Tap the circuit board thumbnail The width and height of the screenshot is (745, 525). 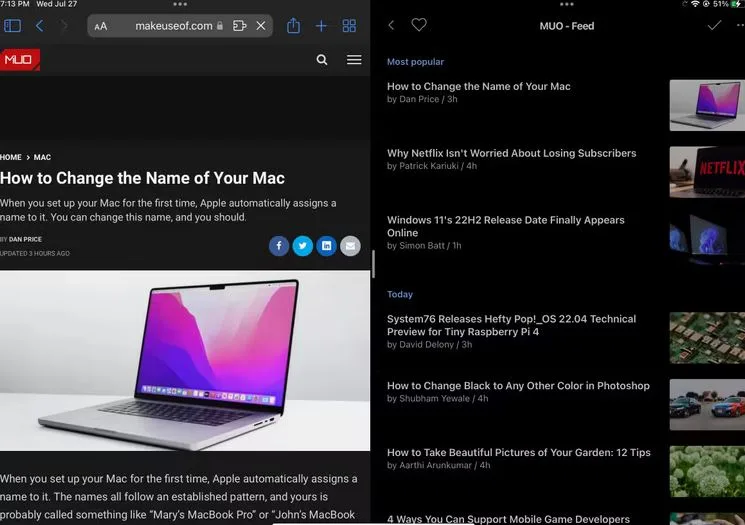pyautogui.click(x=707, y=338)
